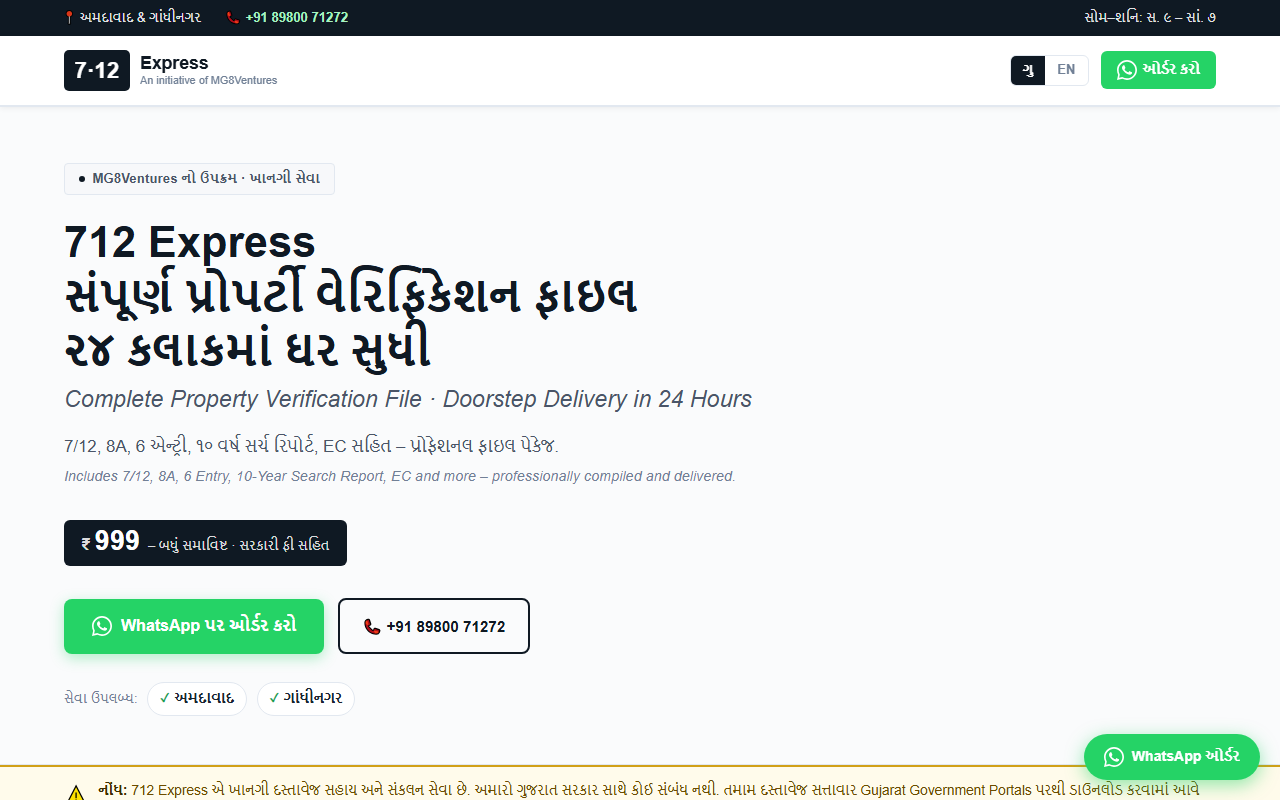Open the Express brand name link

point(174,63)
